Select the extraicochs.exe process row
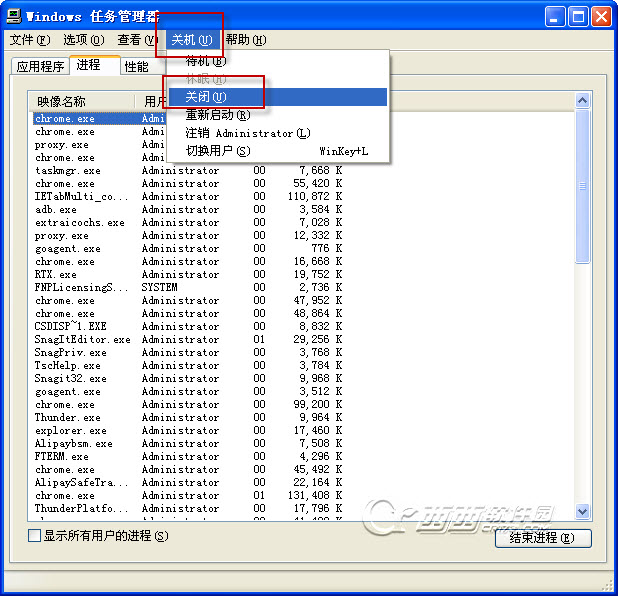The height and width of the screenshot is (596, 618). pos(188,222)
